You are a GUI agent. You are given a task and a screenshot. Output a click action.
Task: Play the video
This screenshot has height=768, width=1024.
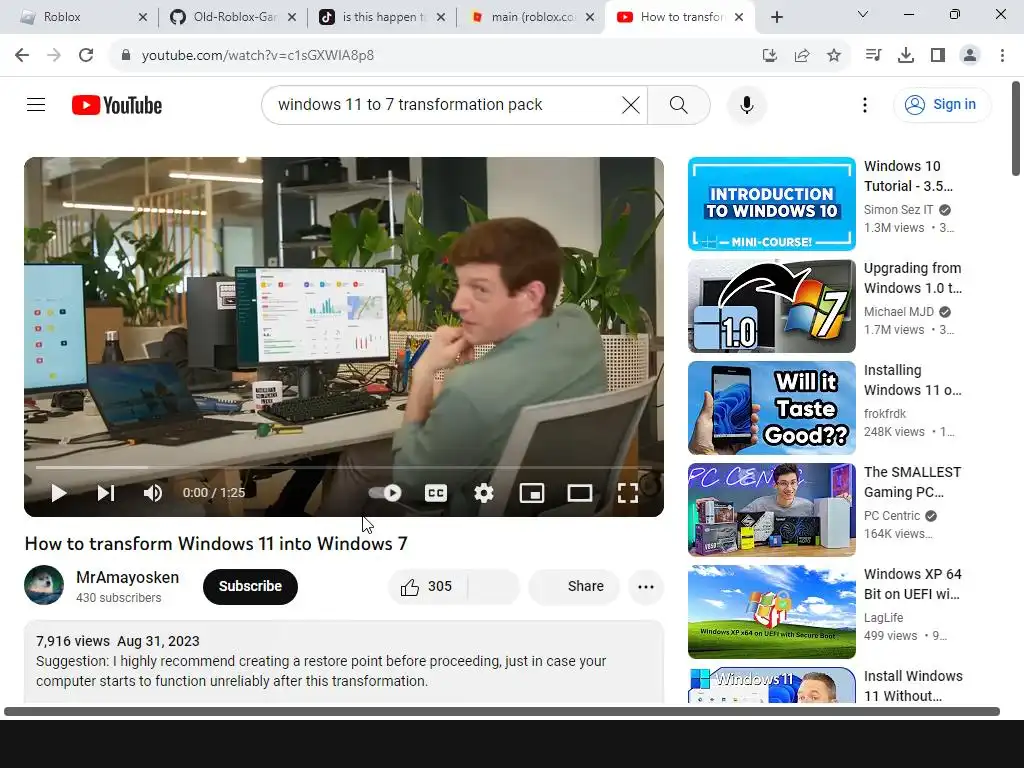tap(59, 493)
